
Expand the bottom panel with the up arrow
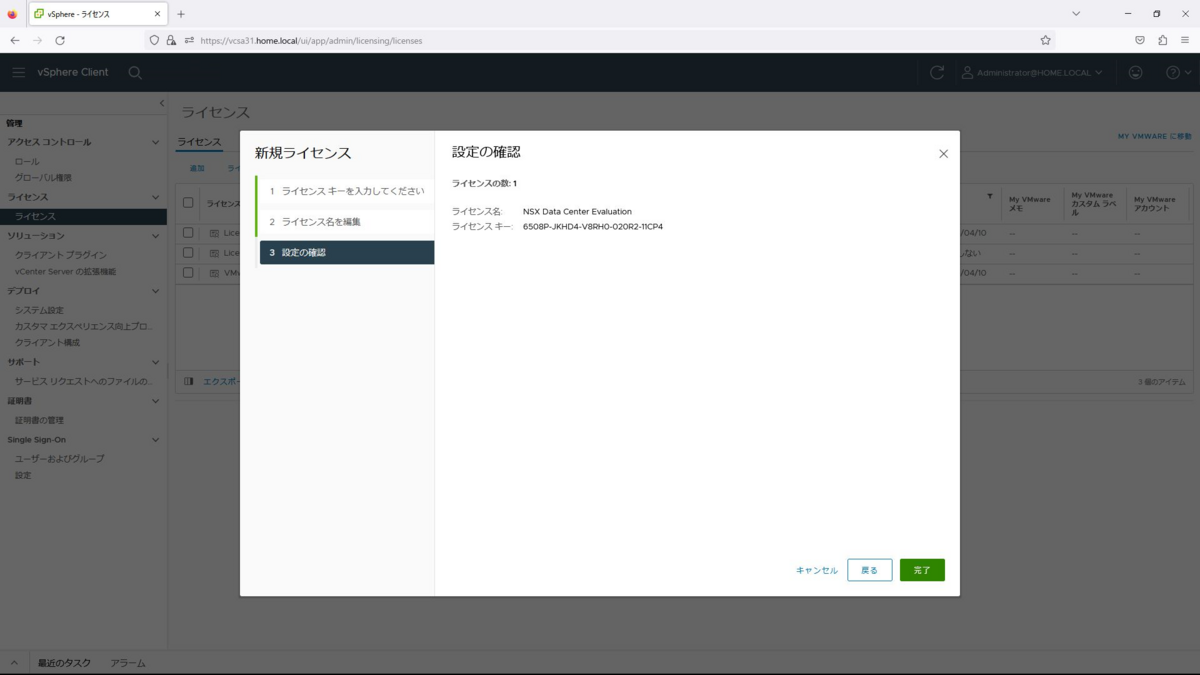point(14,663)
